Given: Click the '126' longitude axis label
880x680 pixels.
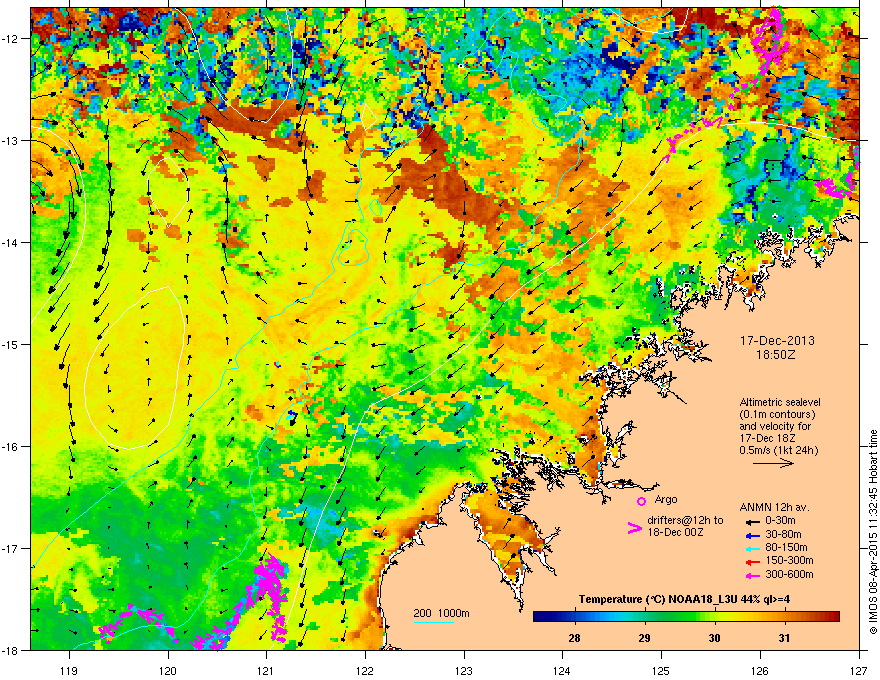Looking at the screenshot, I should coord(760,670).
